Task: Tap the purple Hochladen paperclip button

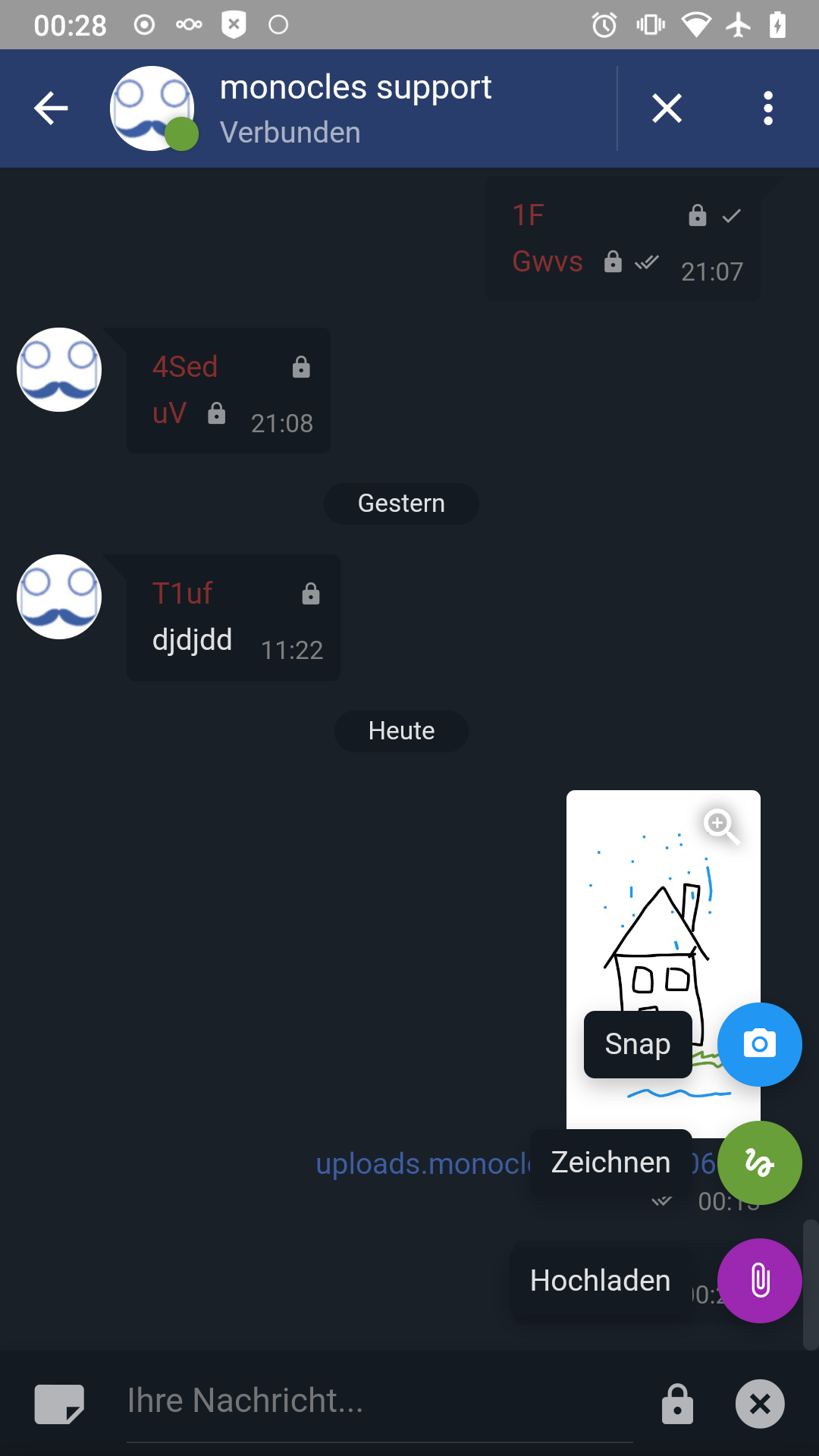Action: (x=759, y=1281)
